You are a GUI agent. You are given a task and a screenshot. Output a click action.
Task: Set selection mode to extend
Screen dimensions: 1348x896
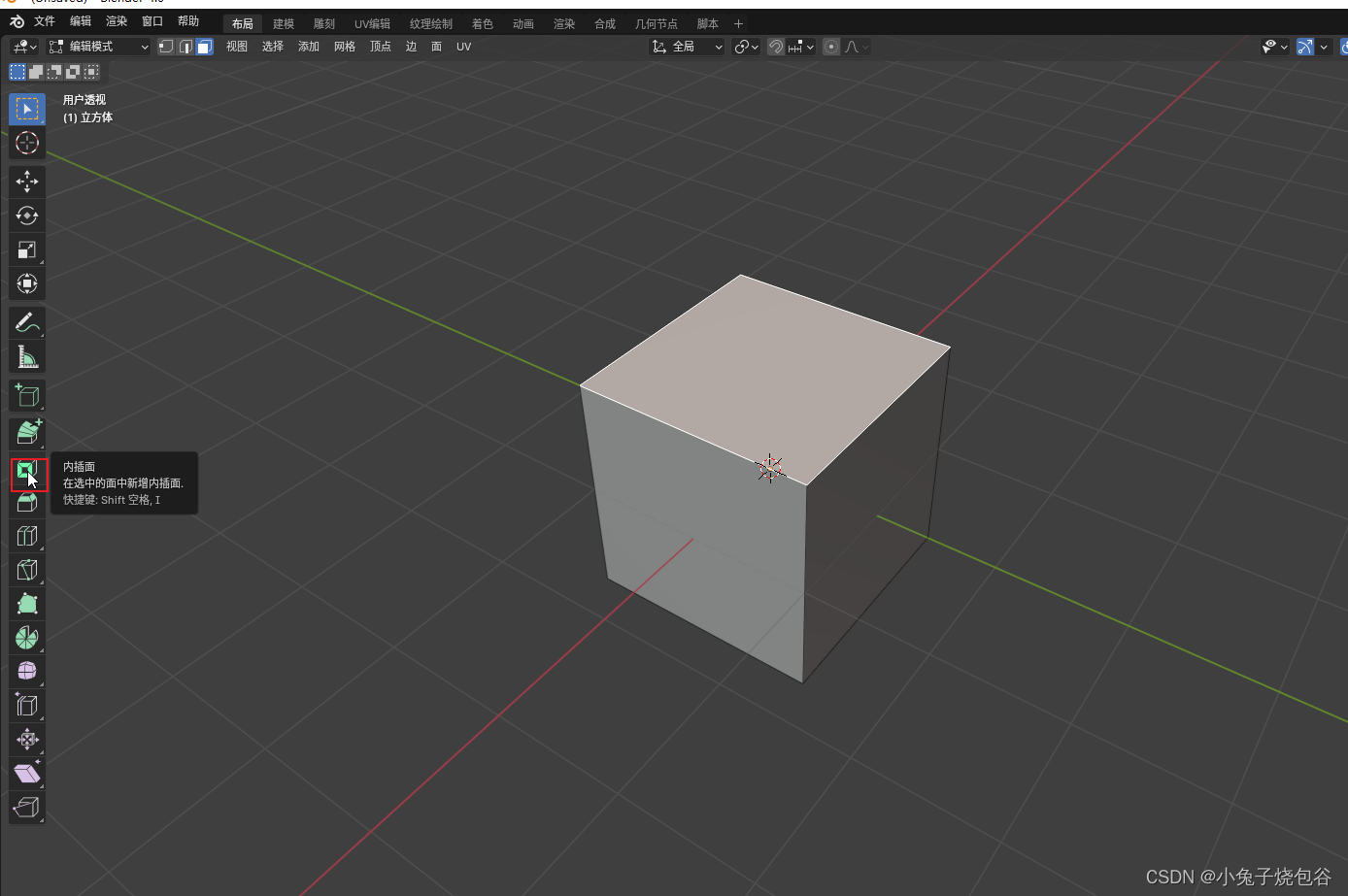coord(36,72)
